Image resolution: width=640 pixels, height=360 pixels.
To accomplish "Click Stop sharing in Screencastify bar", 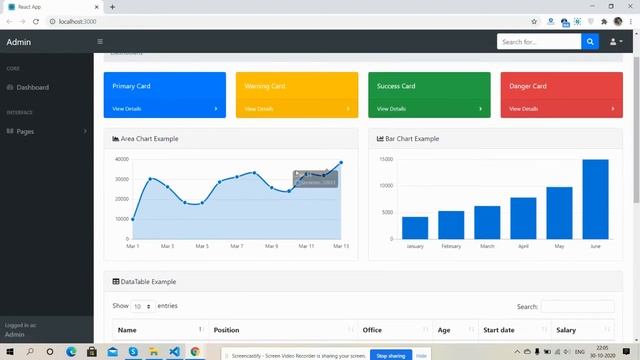I will (x=391, y=356).
